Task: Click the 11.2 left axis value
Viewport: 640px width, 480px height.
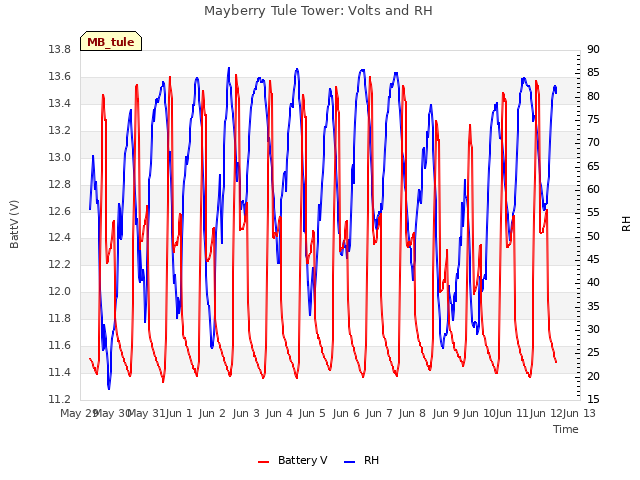Action: click(x=60, y=399)
